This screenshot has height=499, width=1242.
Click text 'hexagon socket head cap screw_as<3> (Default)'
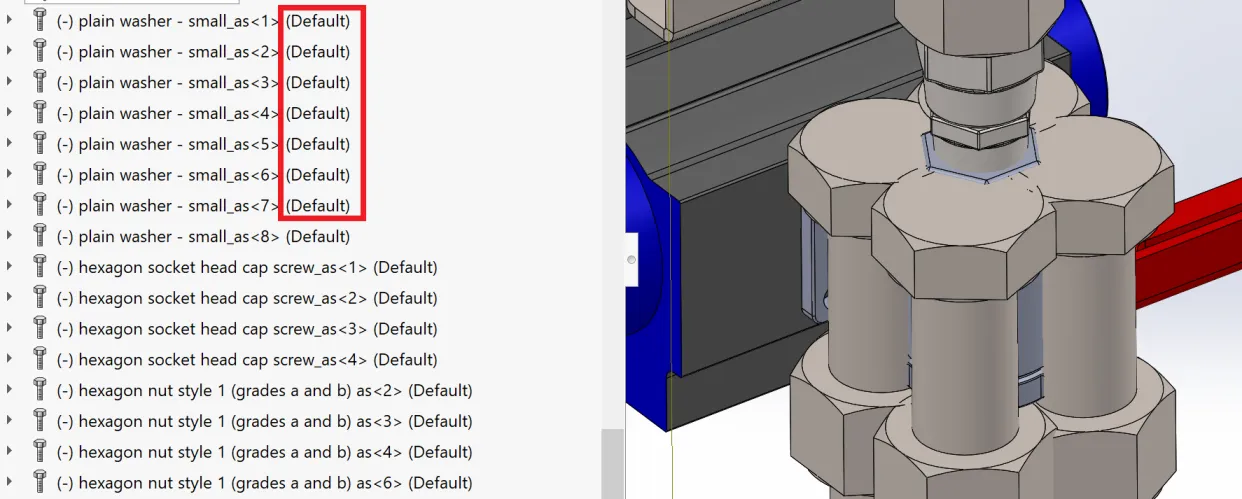click(x=258, y=329)
